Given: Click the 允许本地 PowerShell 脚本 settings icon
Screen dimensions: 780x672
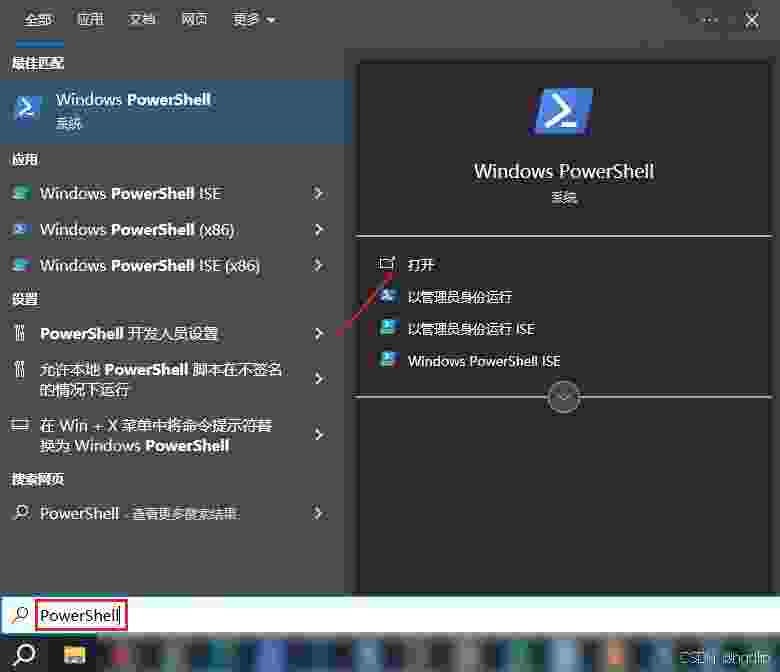Looking at the screenshot, I should click(20, 370).
